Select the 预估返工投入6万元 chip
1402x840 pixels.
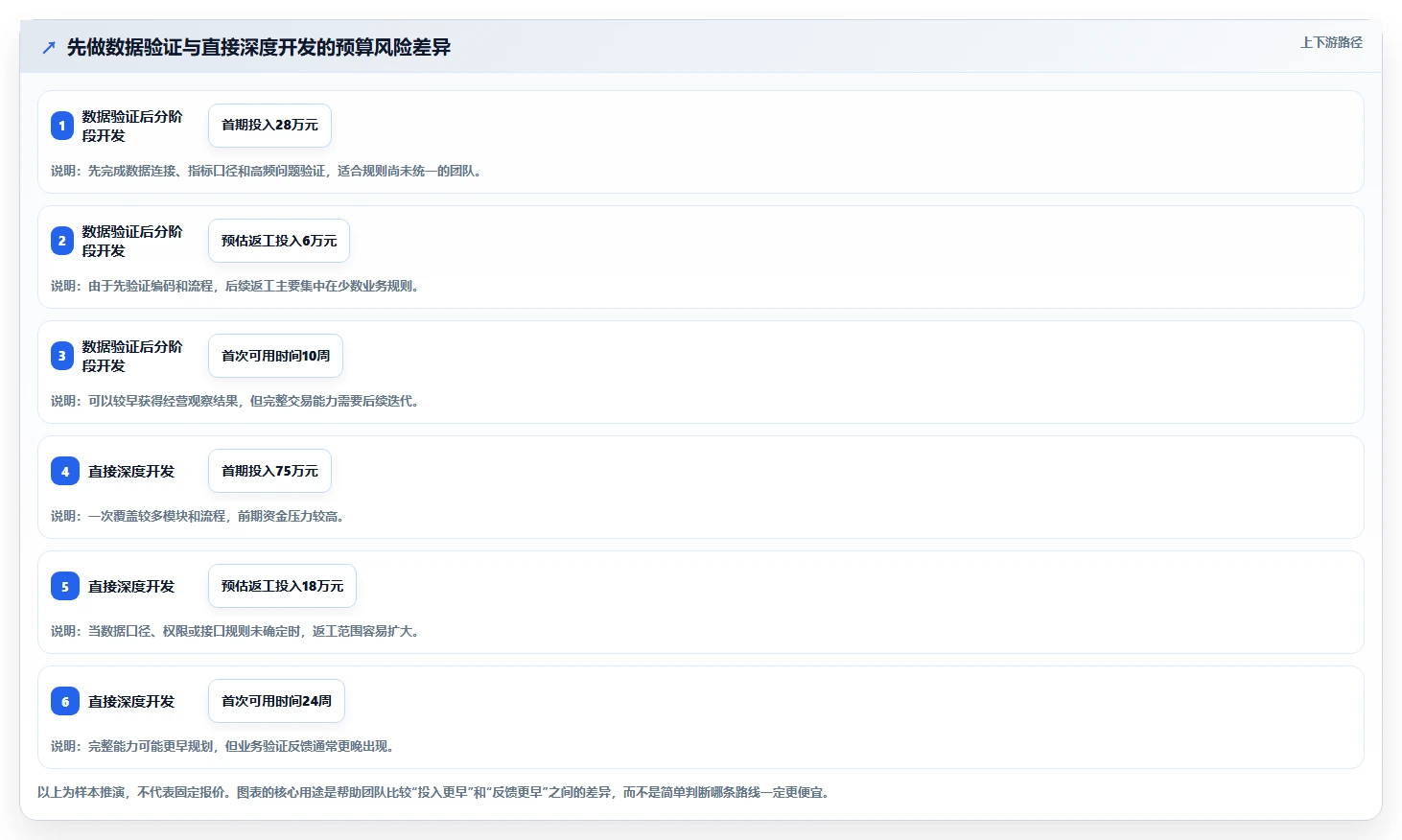coord(279,241)
